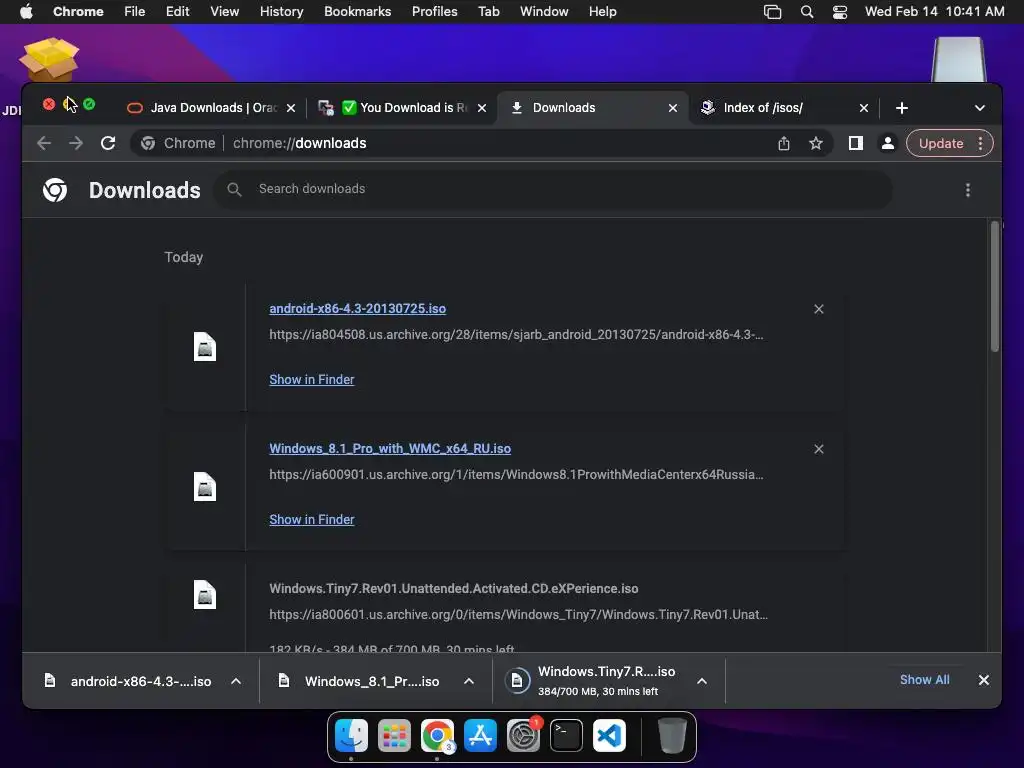Open System Preferences from the dock

[524, 736]
